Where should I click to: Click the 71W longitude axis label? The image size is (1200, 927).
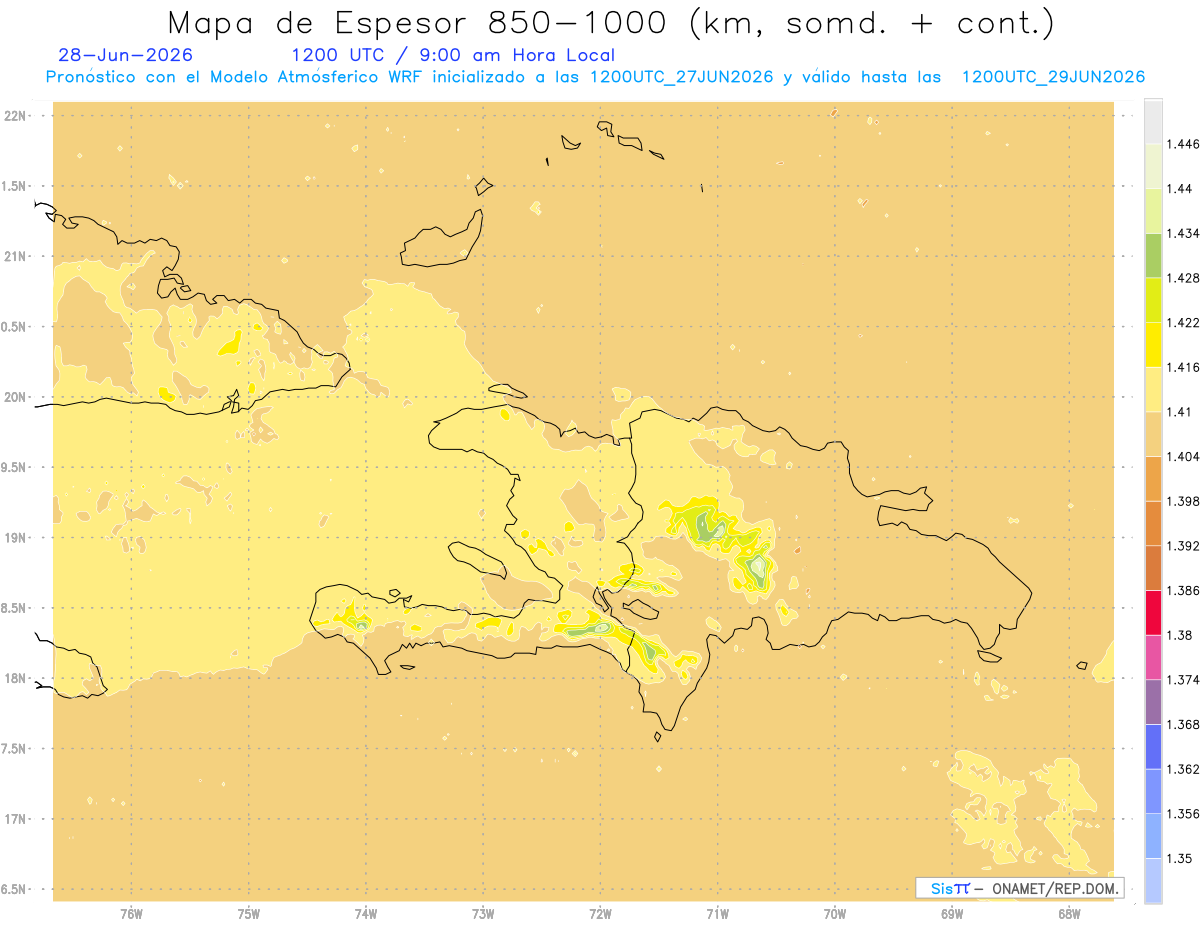(x=717, y=913)
